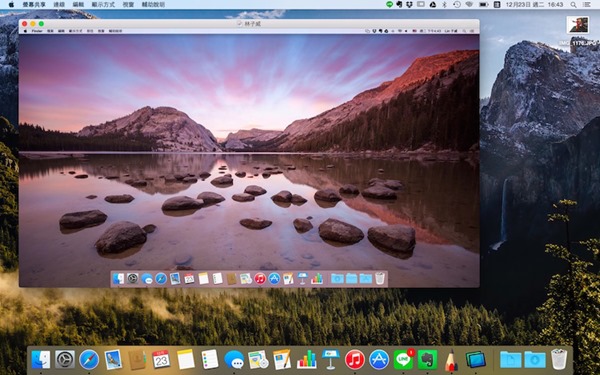Open LINE with the notification badge in Dock
600x375 pixels.
[403, 360]
